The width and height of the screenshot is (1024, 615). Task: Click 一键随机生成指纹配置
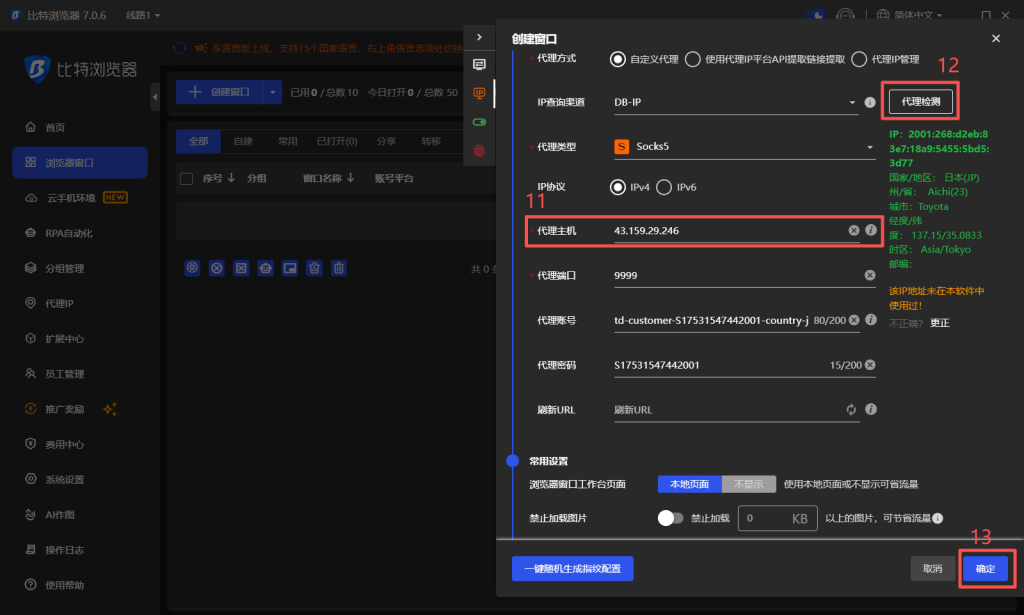(572, 568)
